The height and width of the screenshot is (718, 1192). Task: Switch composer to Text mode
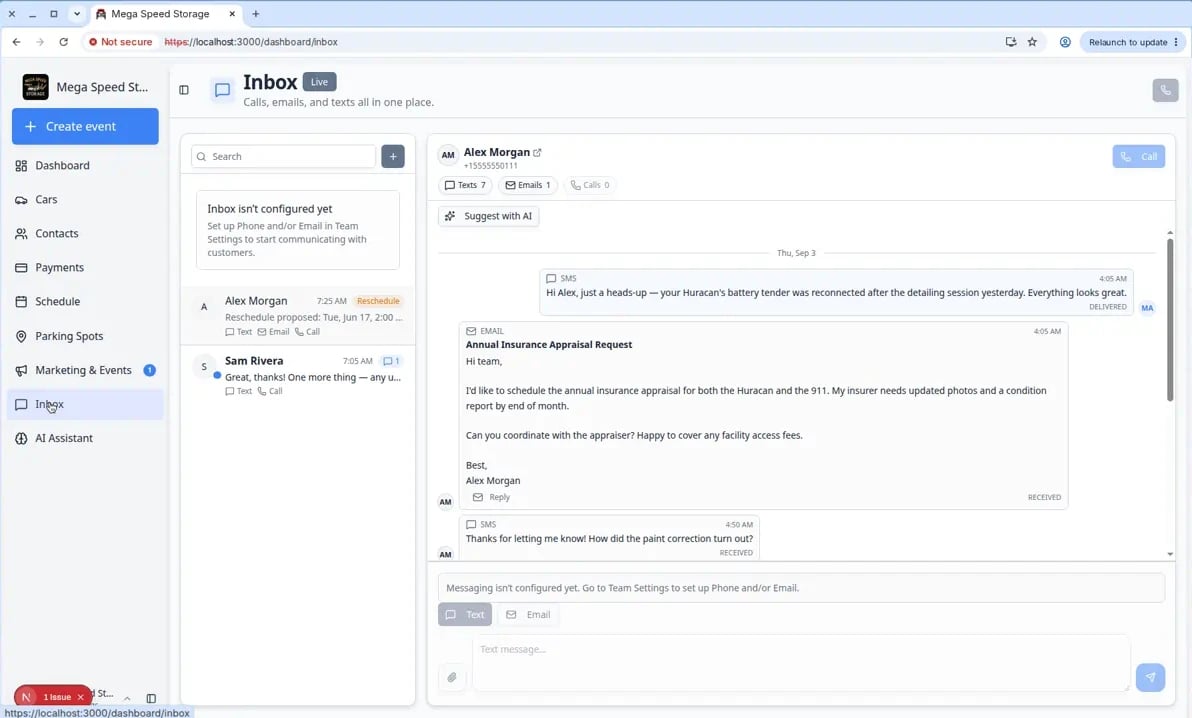[x=464, y=615]
